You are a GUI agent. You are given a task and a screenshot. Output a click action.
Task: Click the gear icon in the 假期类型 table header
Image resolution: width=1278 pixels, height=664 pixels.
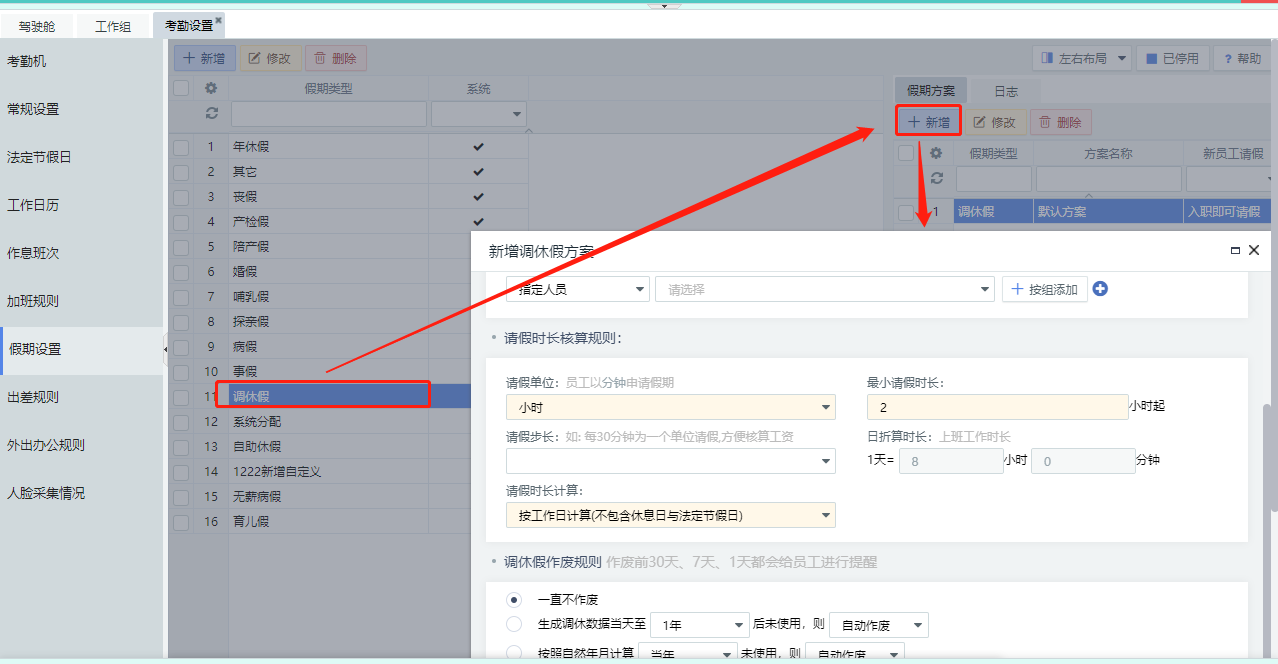(x=211, y=88)
